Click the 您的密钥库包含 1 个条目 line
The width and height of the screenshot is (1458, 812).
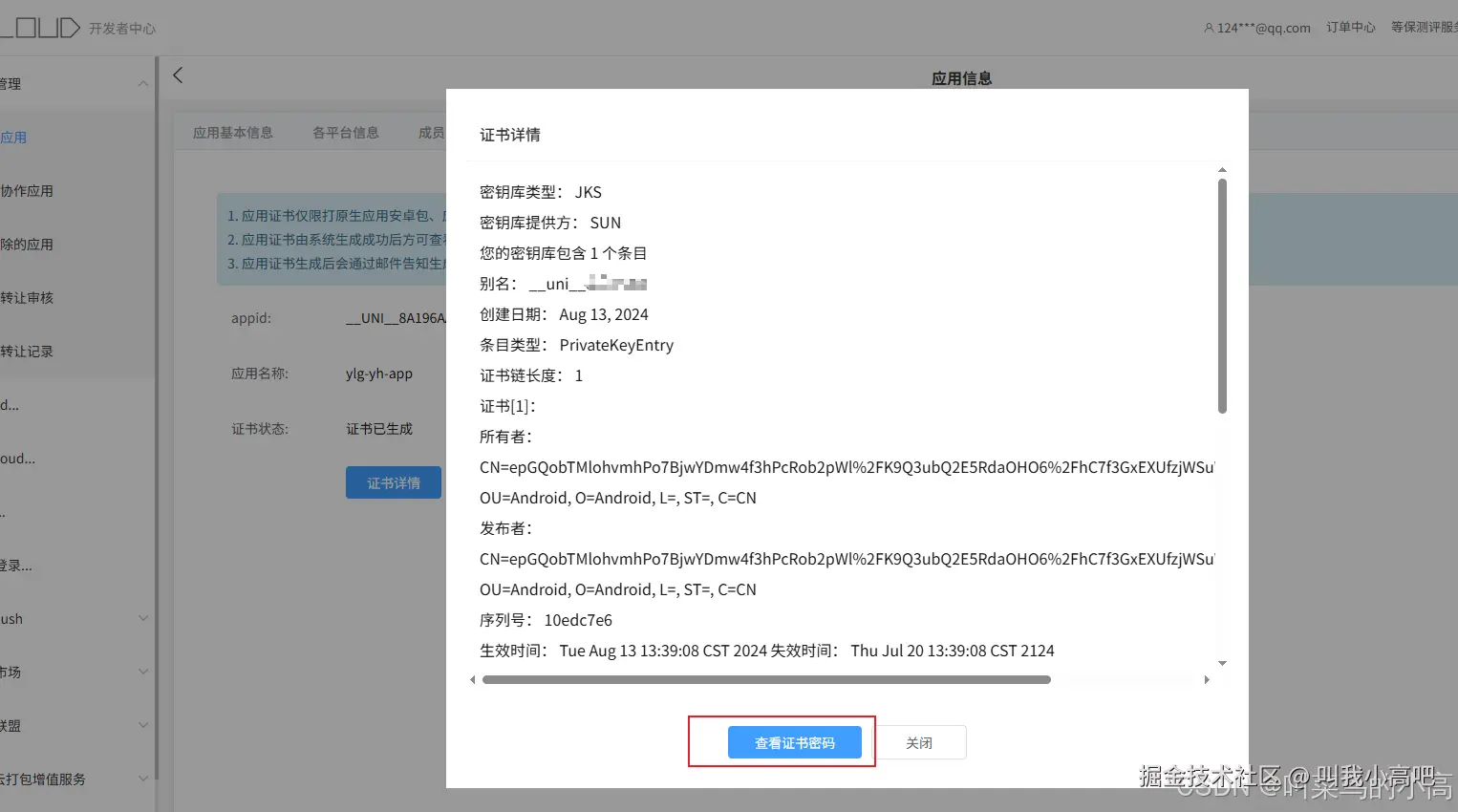click(564, 253)
